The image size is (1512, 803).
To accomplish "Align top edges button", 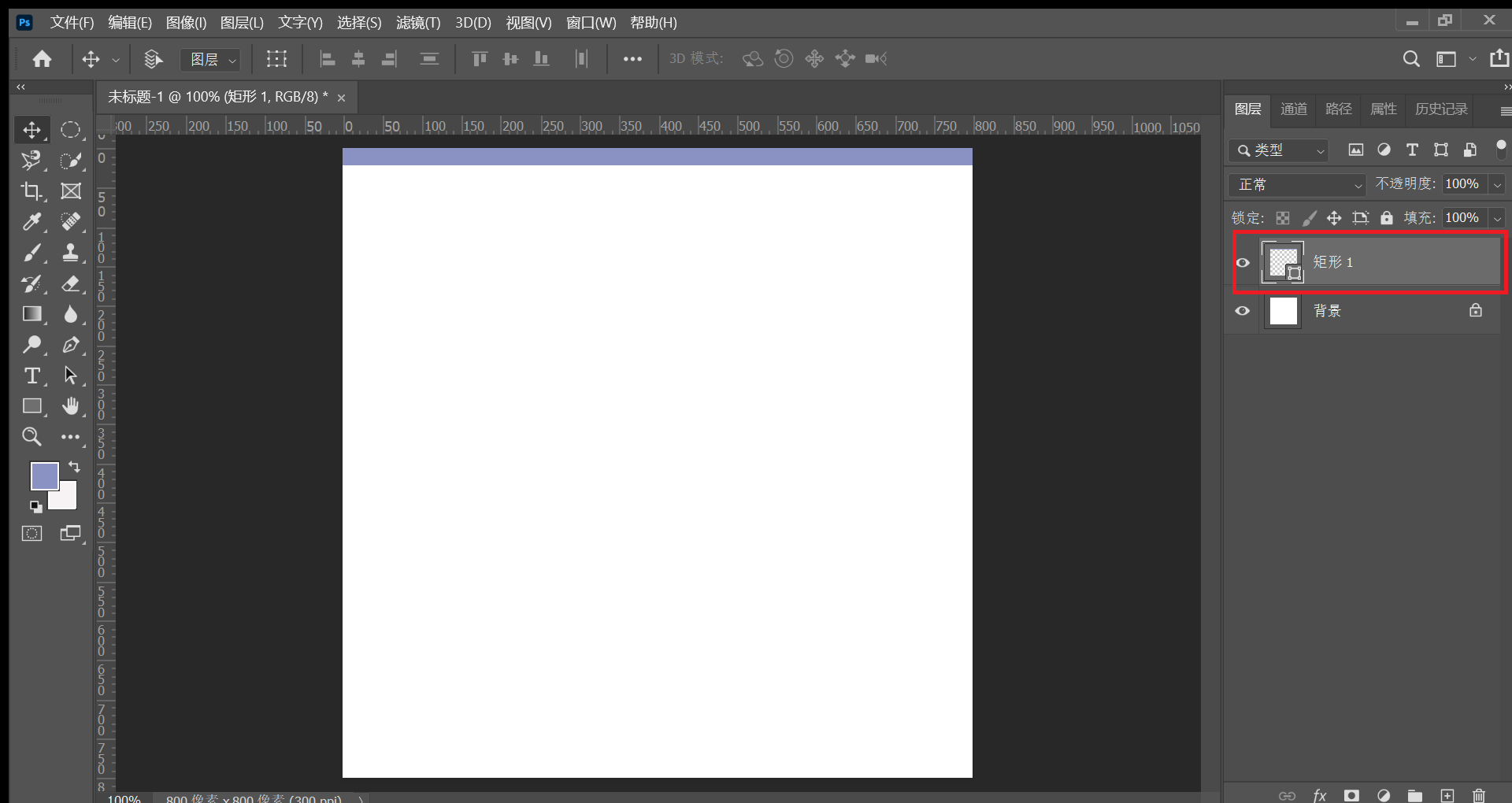I will tap(479, 59).
